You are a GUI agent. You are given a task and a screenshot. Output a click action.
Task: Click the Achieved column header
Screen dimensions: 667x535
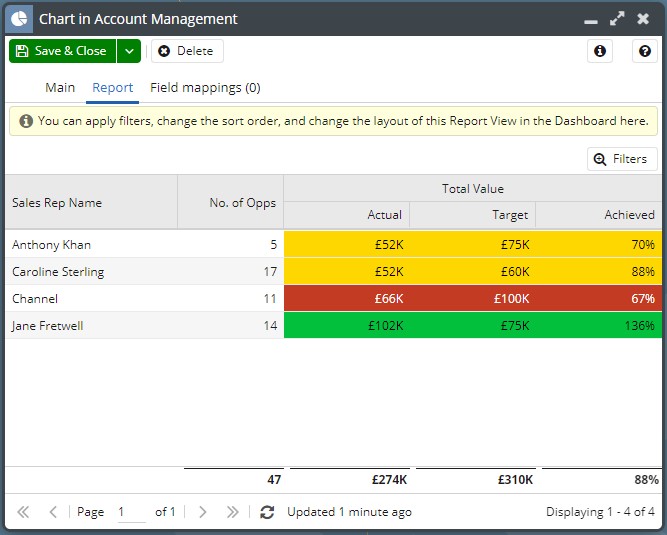tap(599, 215)
